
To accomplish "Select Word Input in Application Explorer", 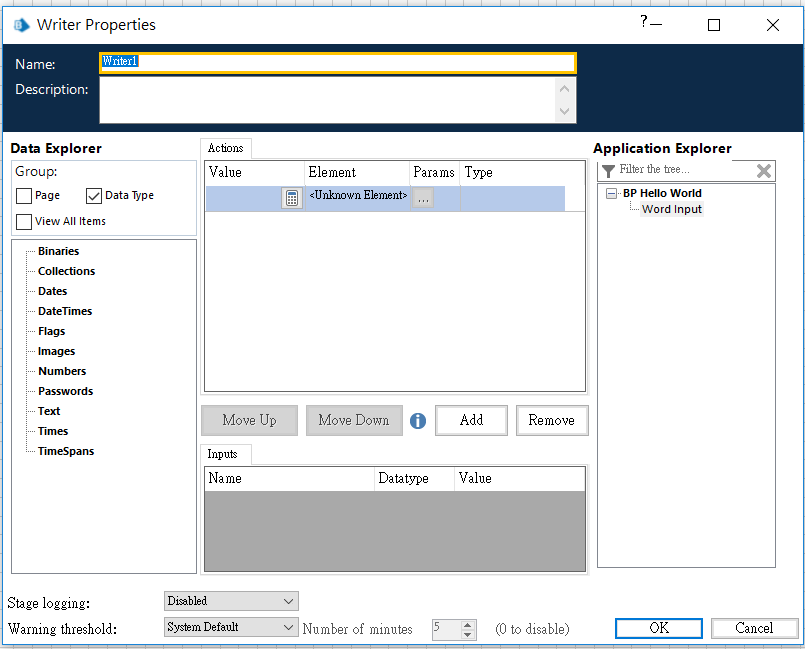I will 672,209.
